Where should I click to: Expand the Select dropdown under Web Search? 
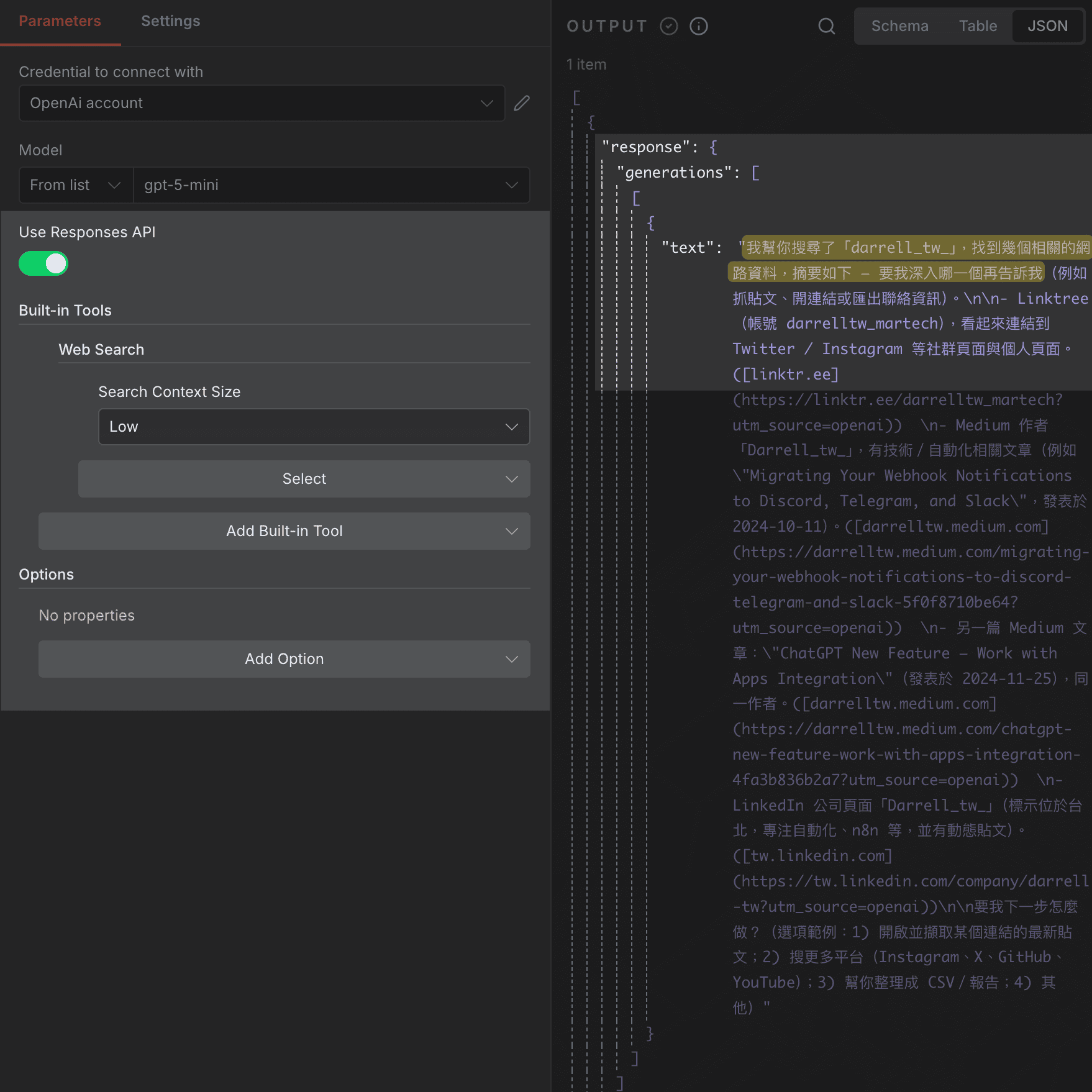(x=304, y=478)
